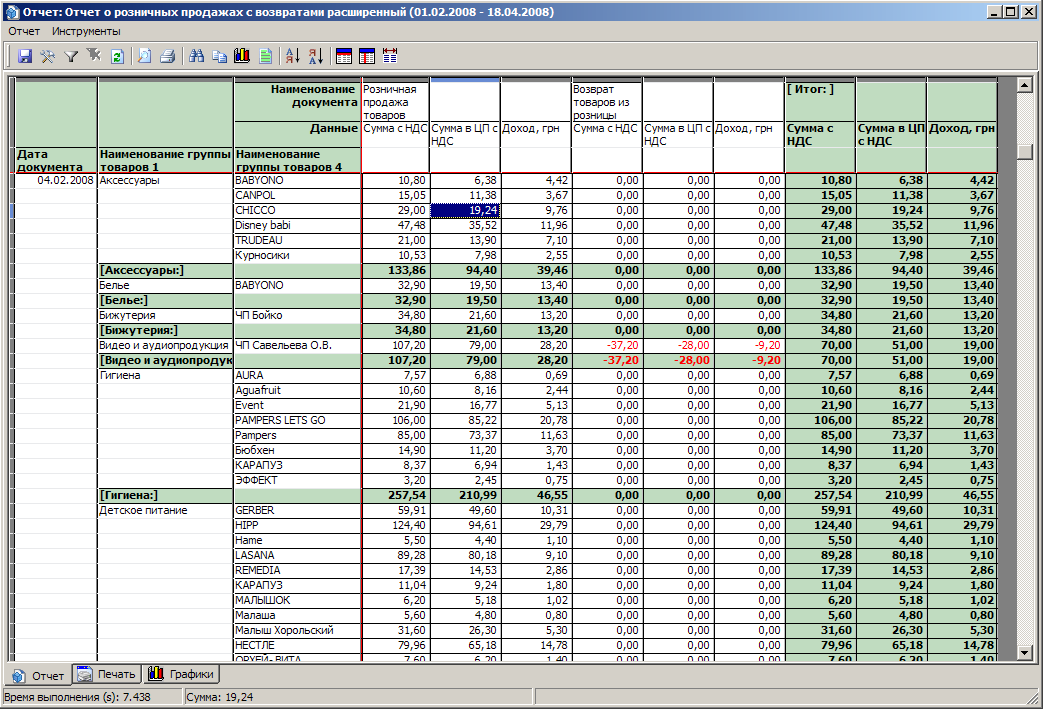Sort ascending with the A-to-Я icon
Screen dimensions: 1043x709
coord(293,57)
